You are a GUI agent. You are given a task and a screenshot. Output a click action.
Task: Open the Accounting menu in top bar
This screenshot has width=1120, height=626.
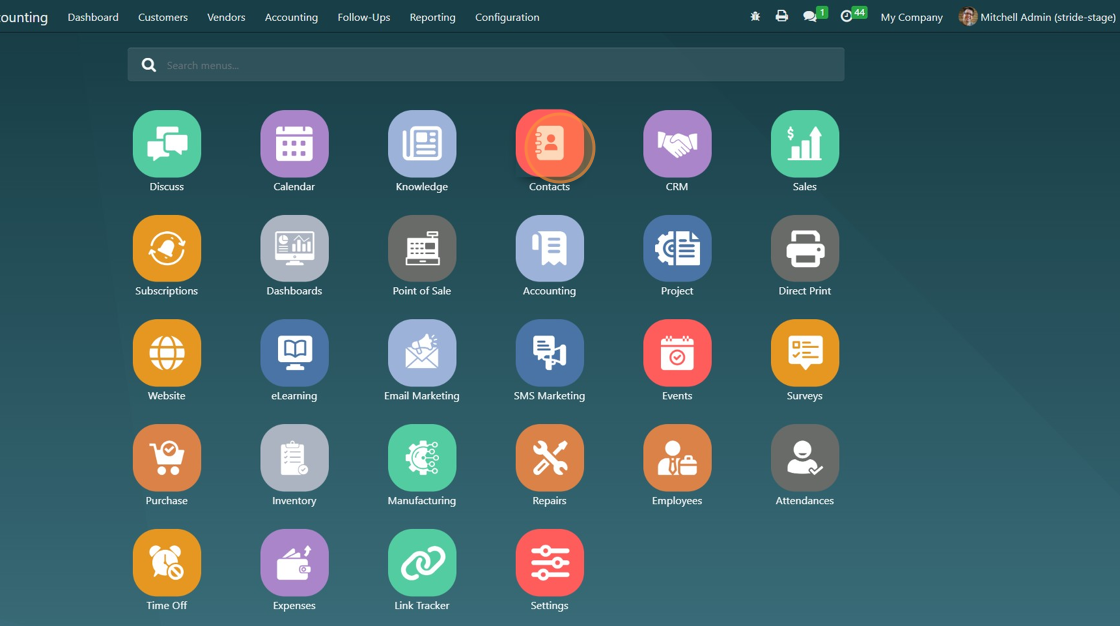click(x=291, y=17)
